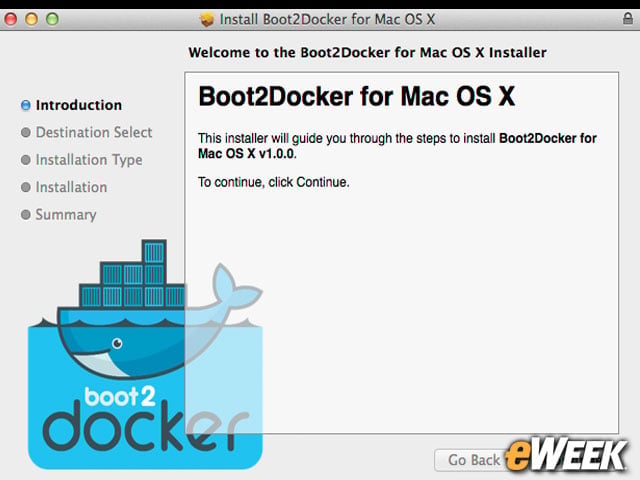
Task: Click the installer package icon in title
Action: [x=207, y=19]
